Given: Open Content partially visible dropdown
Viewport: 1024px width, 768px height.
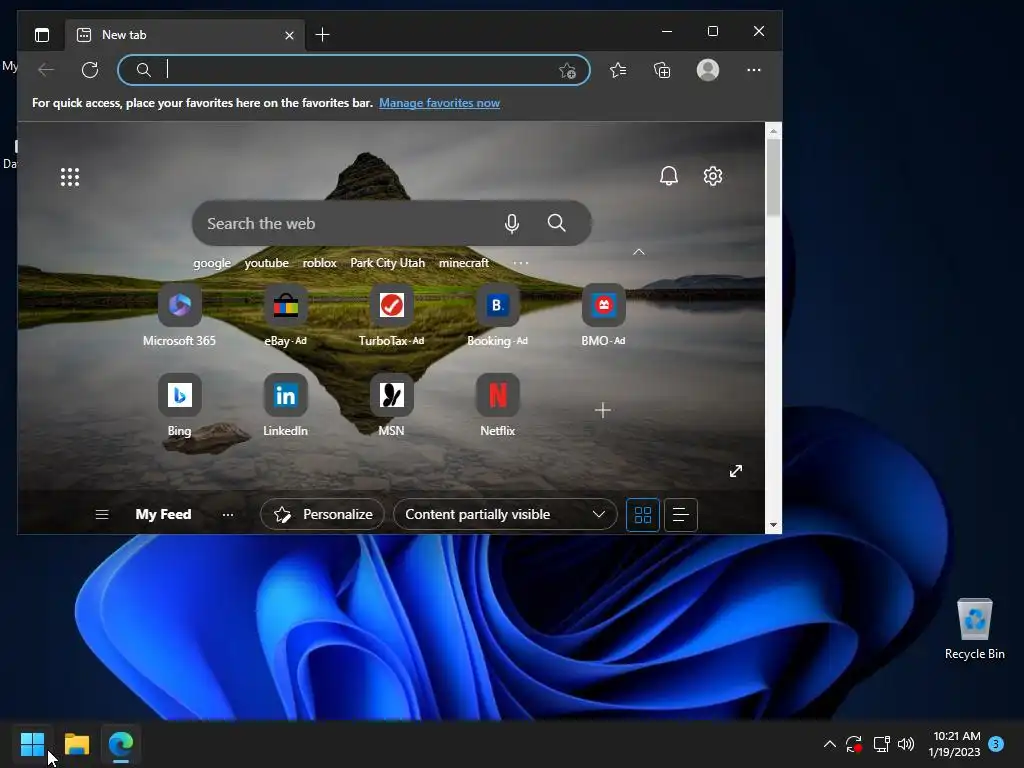Looking at the screenshot, I should [x=505, y=515].
